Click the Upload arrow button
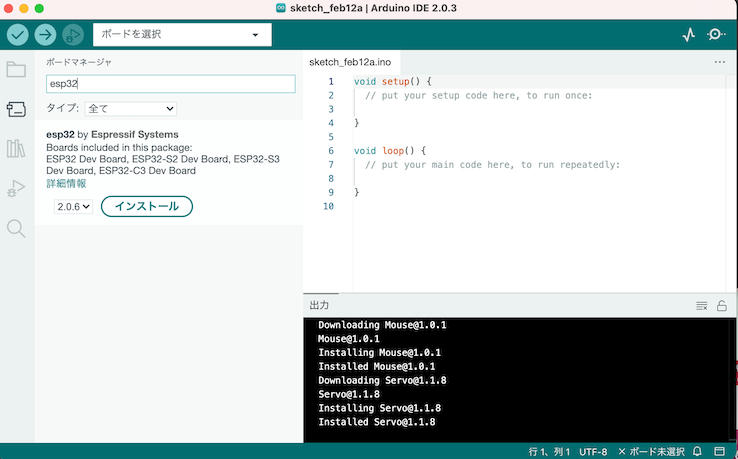 point(45,34)
